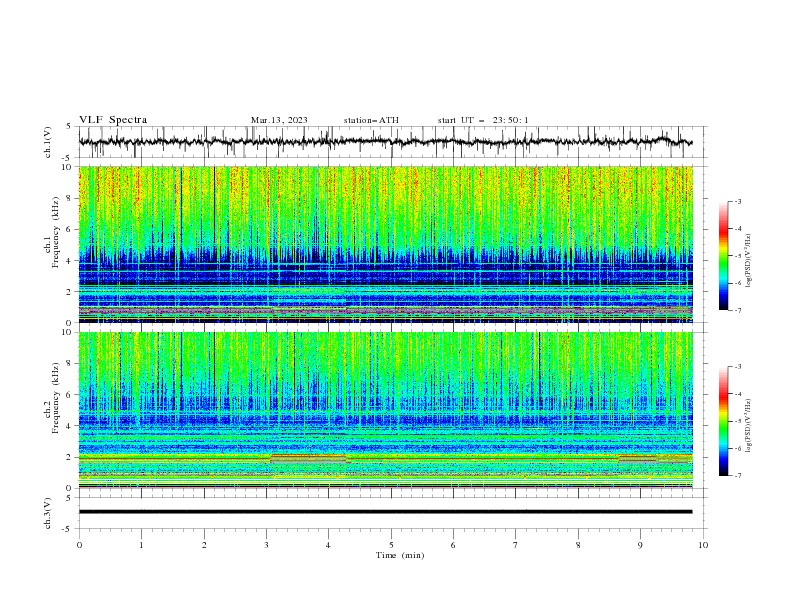Screen dimensions: 792x612
Task: Click the ch.1 log(PSD) colorbar label
Action: click(x=749, y=261)
